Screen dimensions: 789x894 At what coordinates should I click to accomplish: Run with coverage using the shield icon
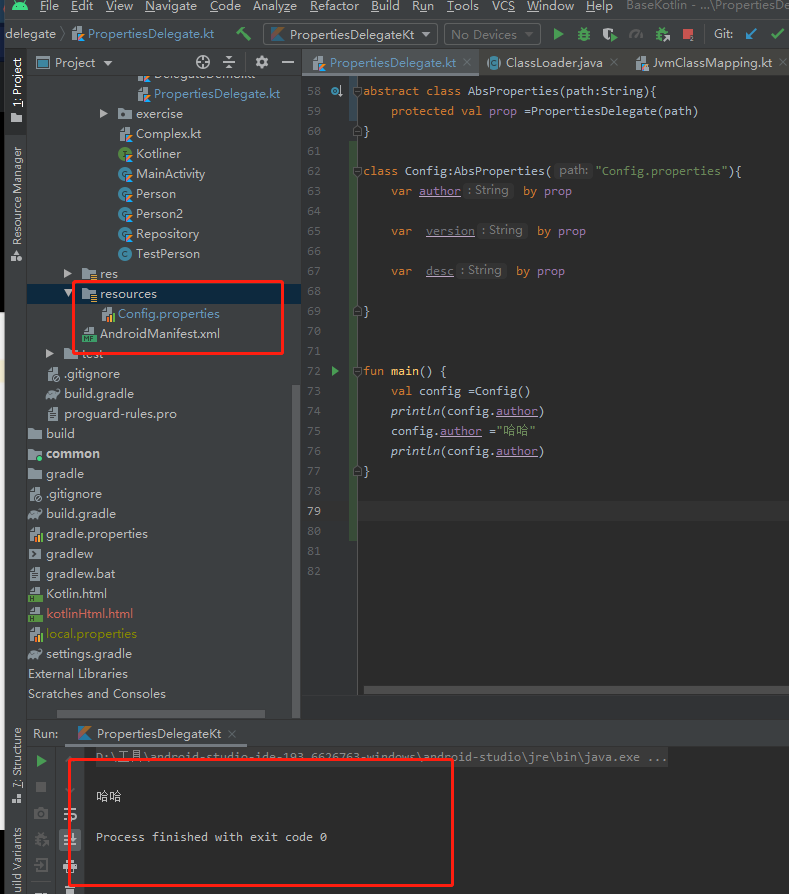(609, 35)
